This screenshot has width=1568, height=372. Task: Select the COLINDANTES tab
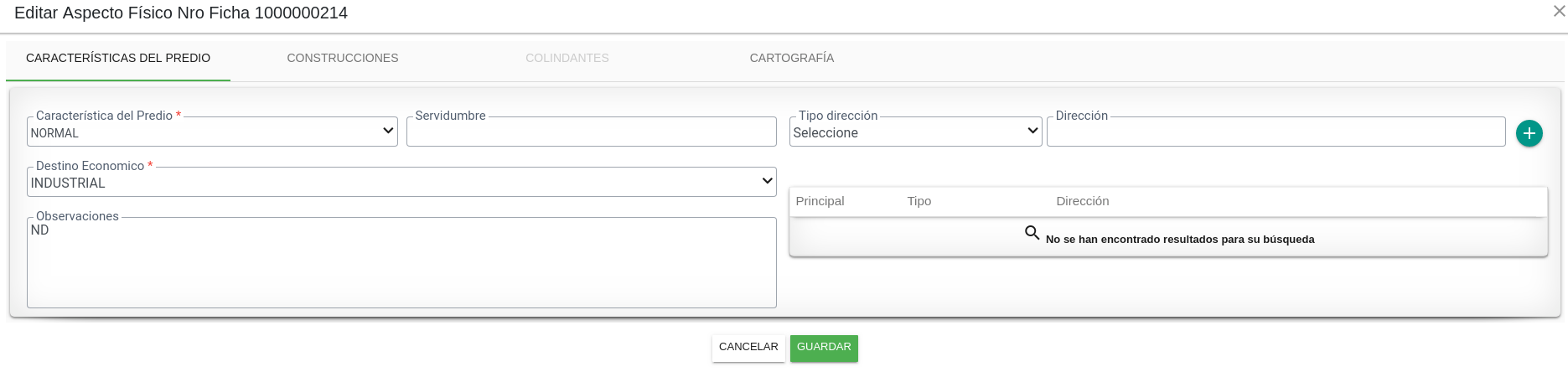(567, 58)
